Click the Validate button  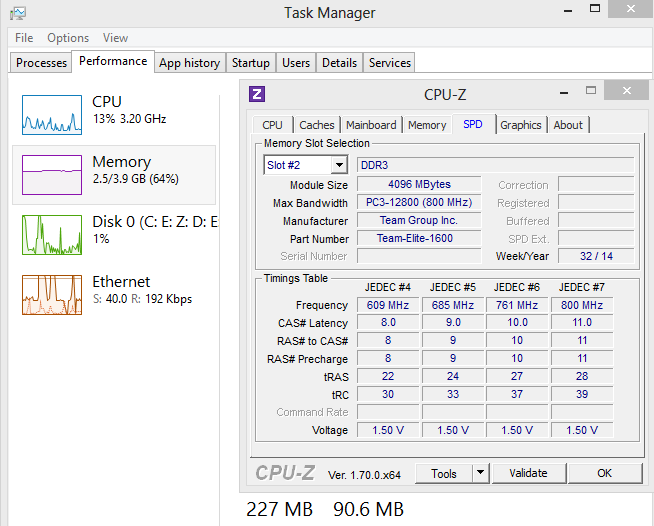[x=528, y=473]
